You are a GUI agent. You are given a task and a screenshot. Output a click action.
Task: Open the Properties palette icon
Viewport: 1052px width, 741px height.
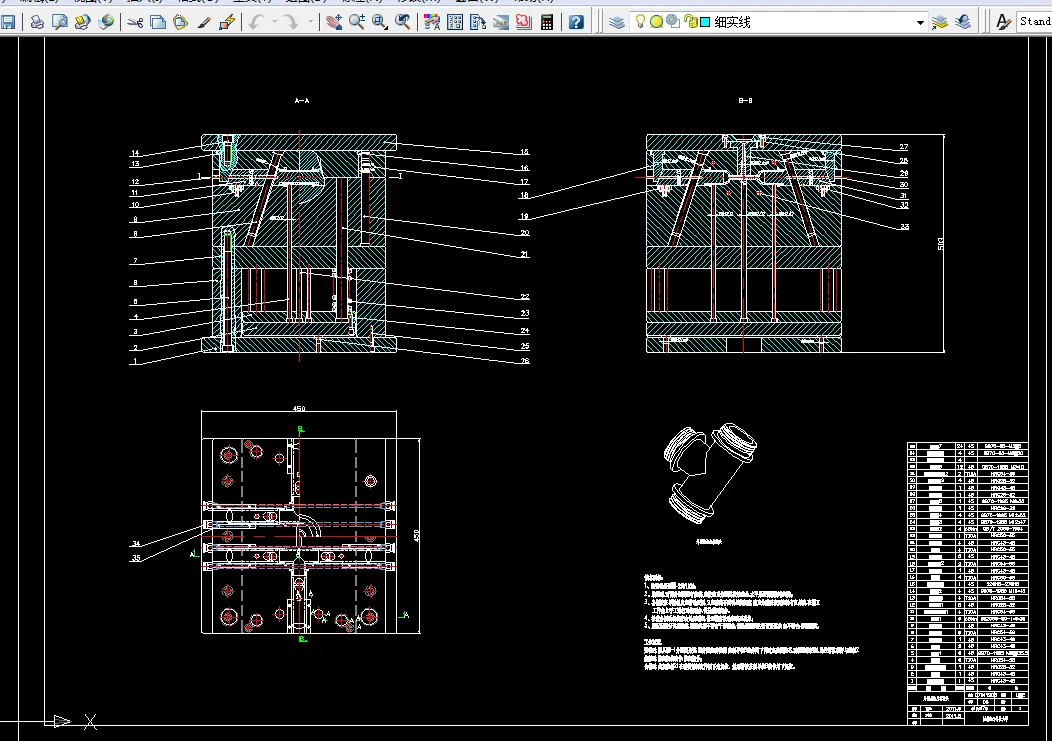click(432, 22)
